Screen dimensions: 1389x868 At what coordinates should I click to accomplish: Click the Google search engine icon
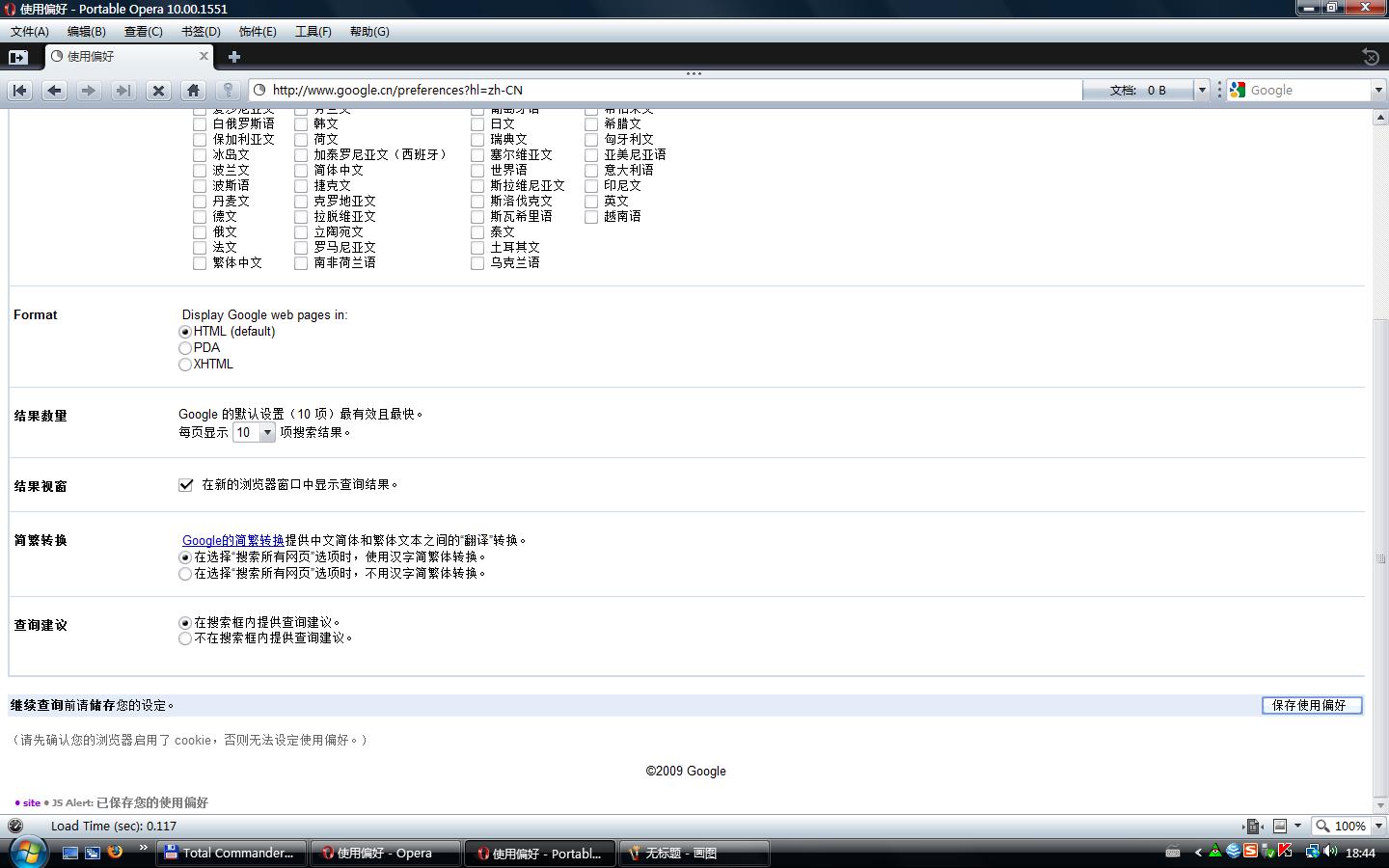coord(1238,90)
